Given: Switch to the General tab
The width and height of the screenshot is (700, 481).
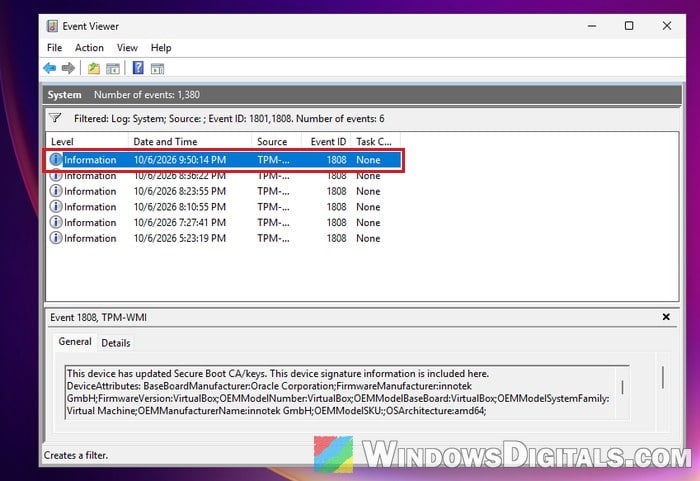Looking at the screenshot, I should coord(75,342).
